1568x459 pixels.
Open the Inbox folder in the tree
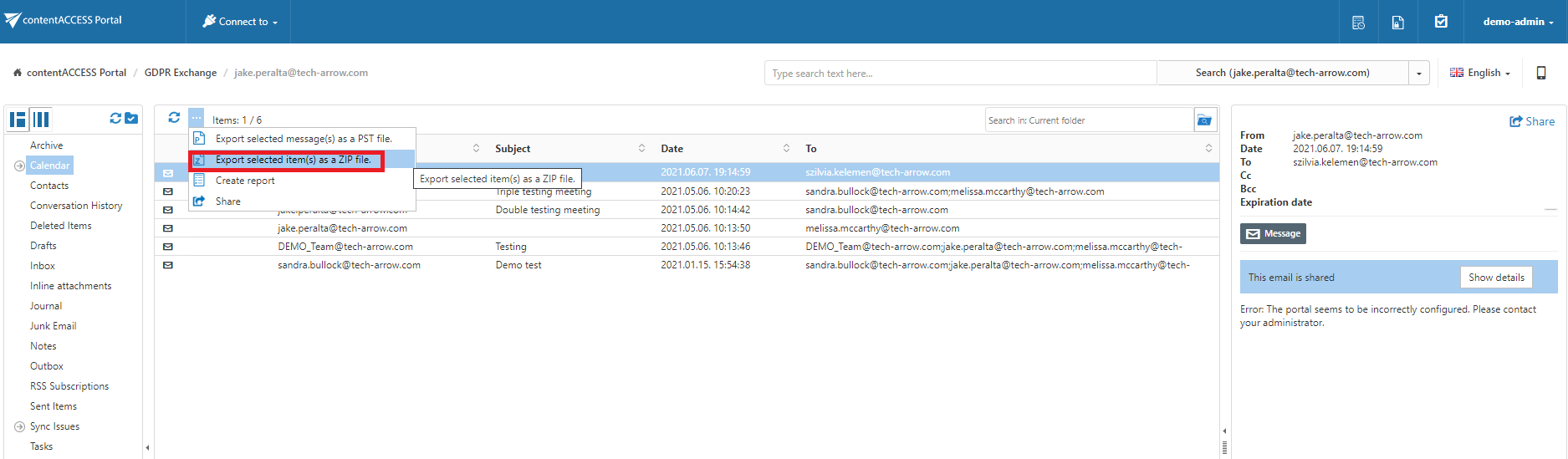coord(43,266)
